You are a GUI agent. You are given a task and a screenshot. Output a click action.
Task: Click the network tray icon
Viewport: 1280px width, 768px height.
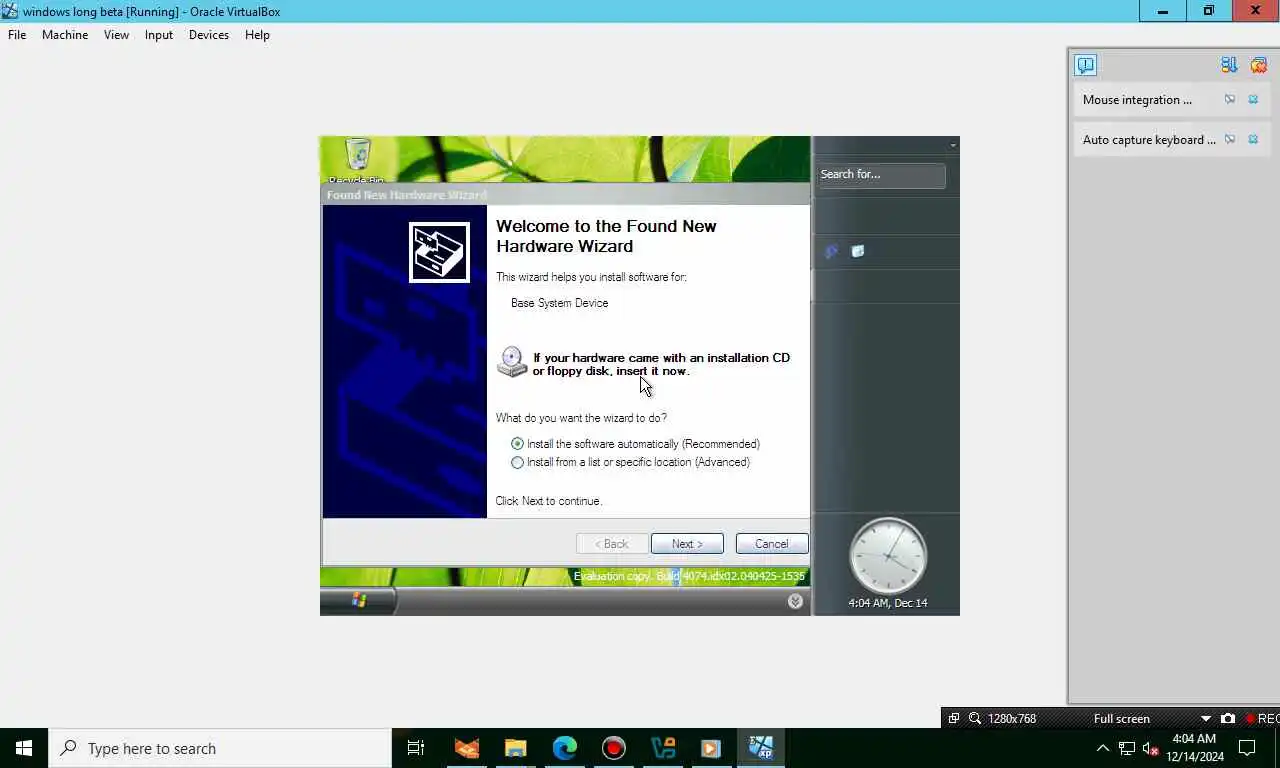[1127, 748]
